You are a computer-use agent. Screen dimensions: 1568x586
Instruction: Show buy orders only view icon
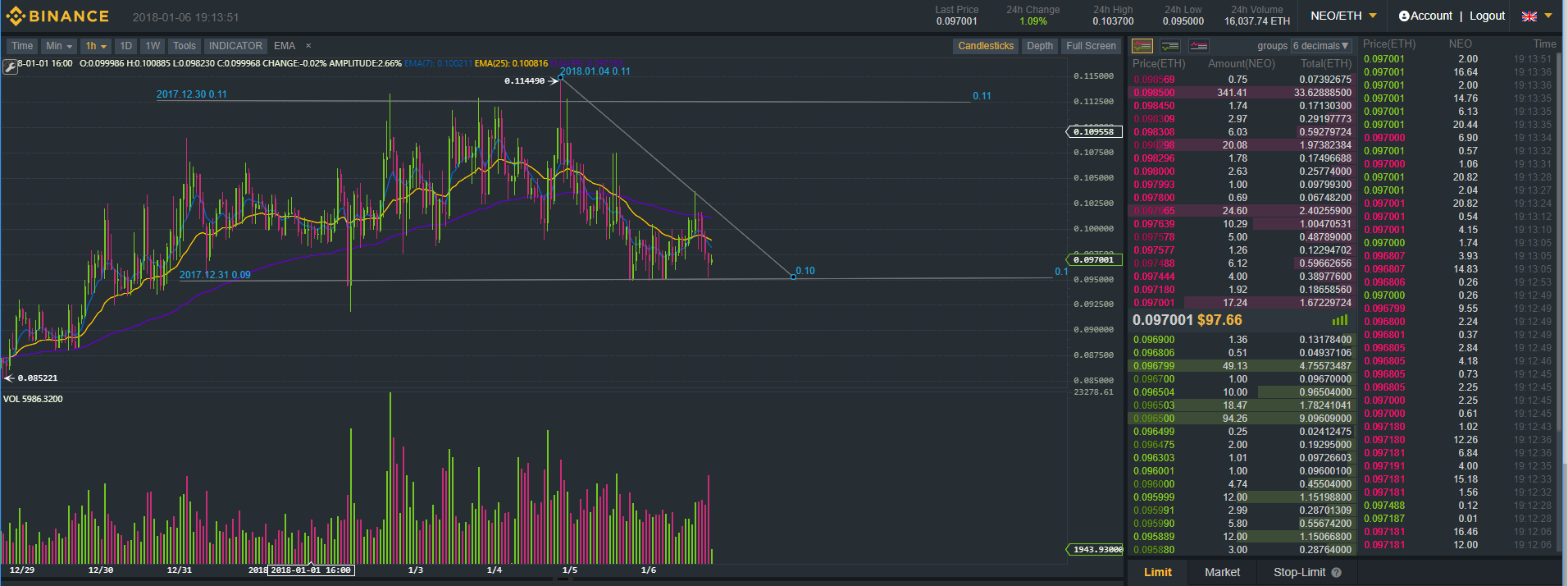pyautogui.click(x=1170, y=46)
